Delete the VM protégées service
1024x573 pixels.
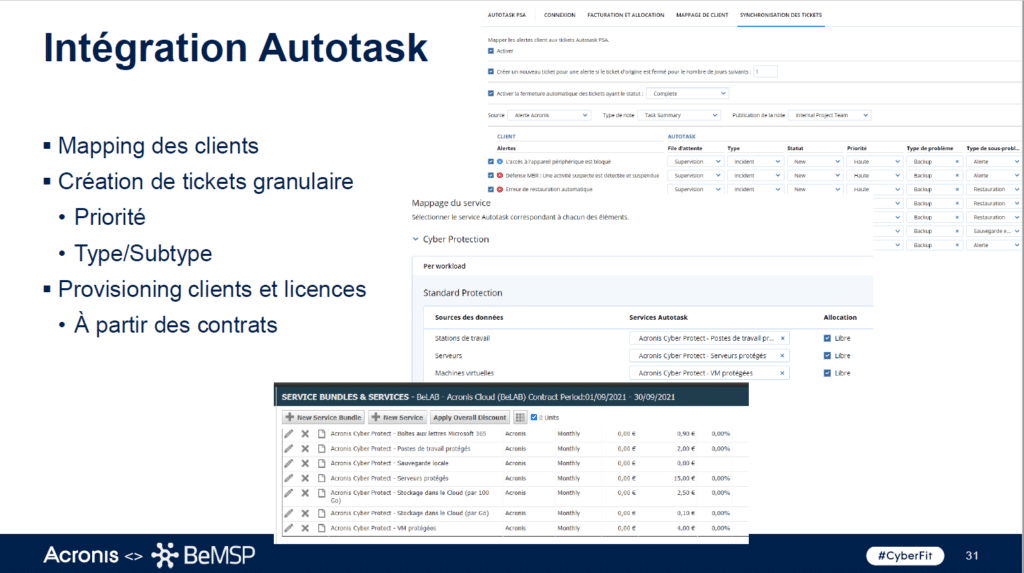[x=305, y=528]
